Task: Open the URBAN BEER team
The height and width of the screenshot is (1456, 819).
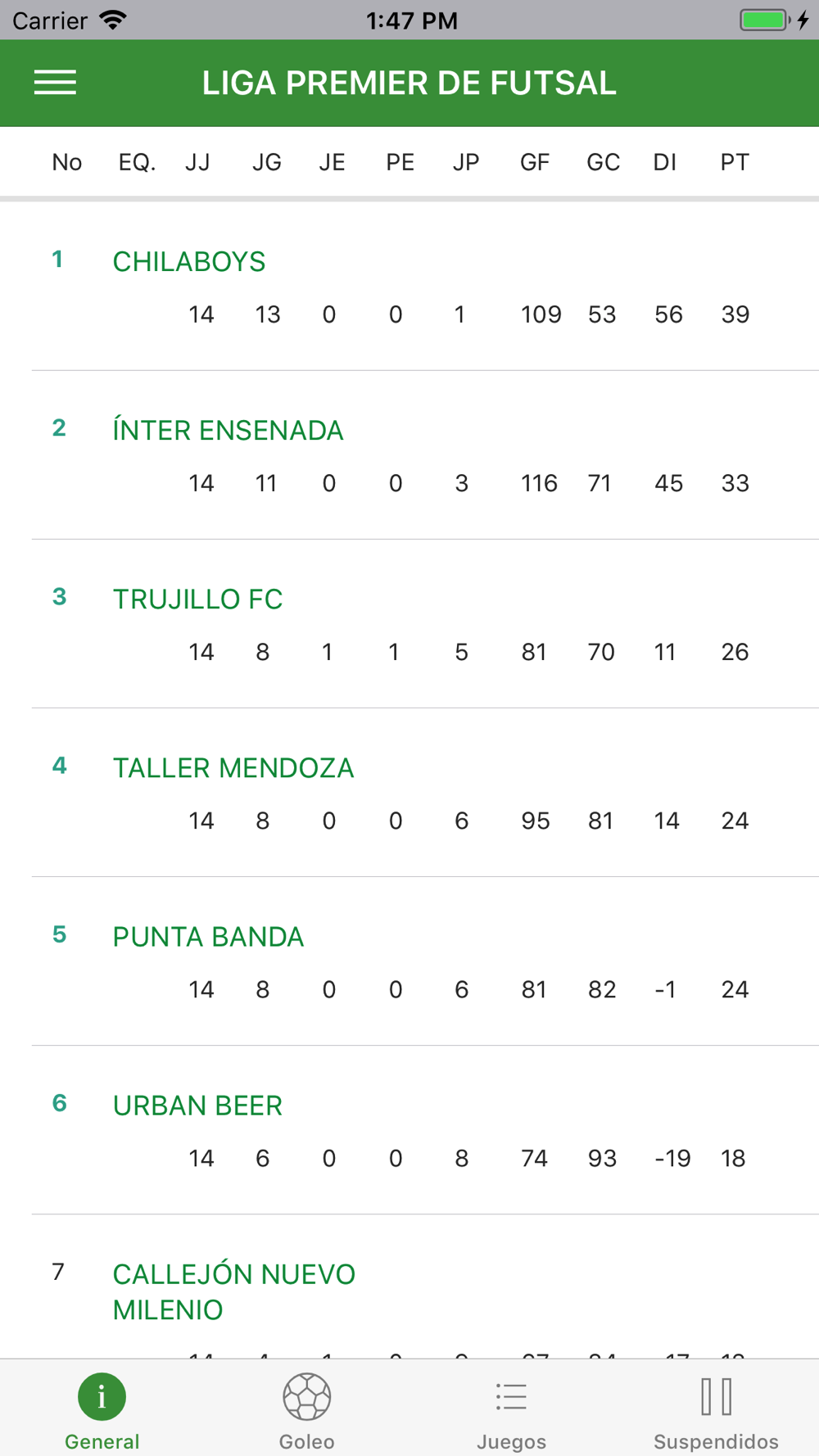Action: click(197, 1106)
